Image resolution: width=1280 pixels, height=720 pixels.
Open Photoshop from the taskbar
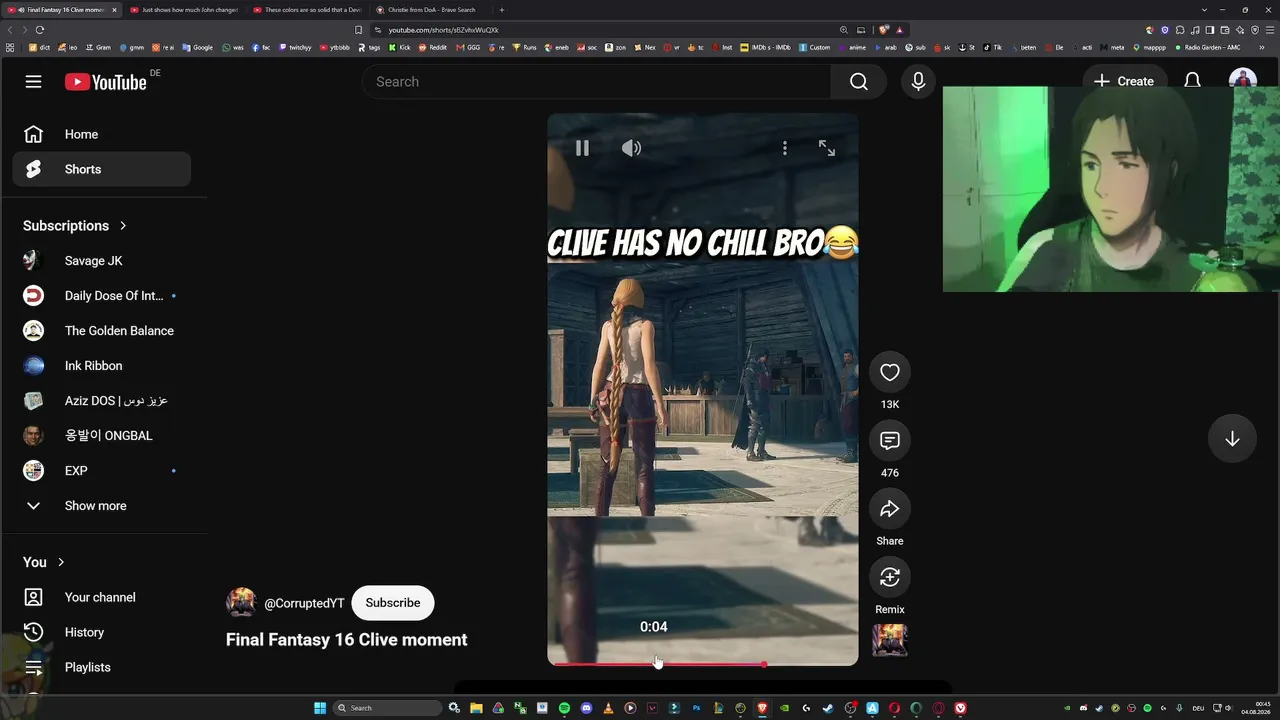click(696, 708)
